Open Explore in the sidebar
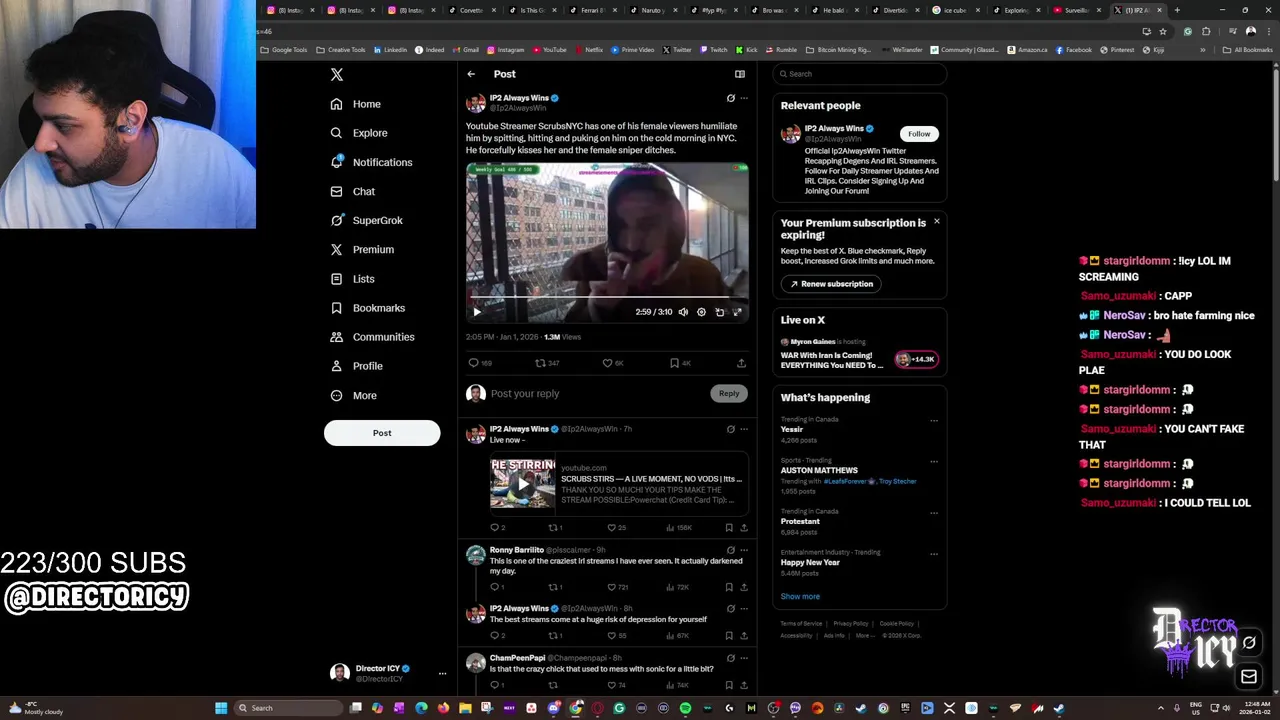Viewport: 1280px width, 720px height. pyautogui.click(x=358, y=133)
